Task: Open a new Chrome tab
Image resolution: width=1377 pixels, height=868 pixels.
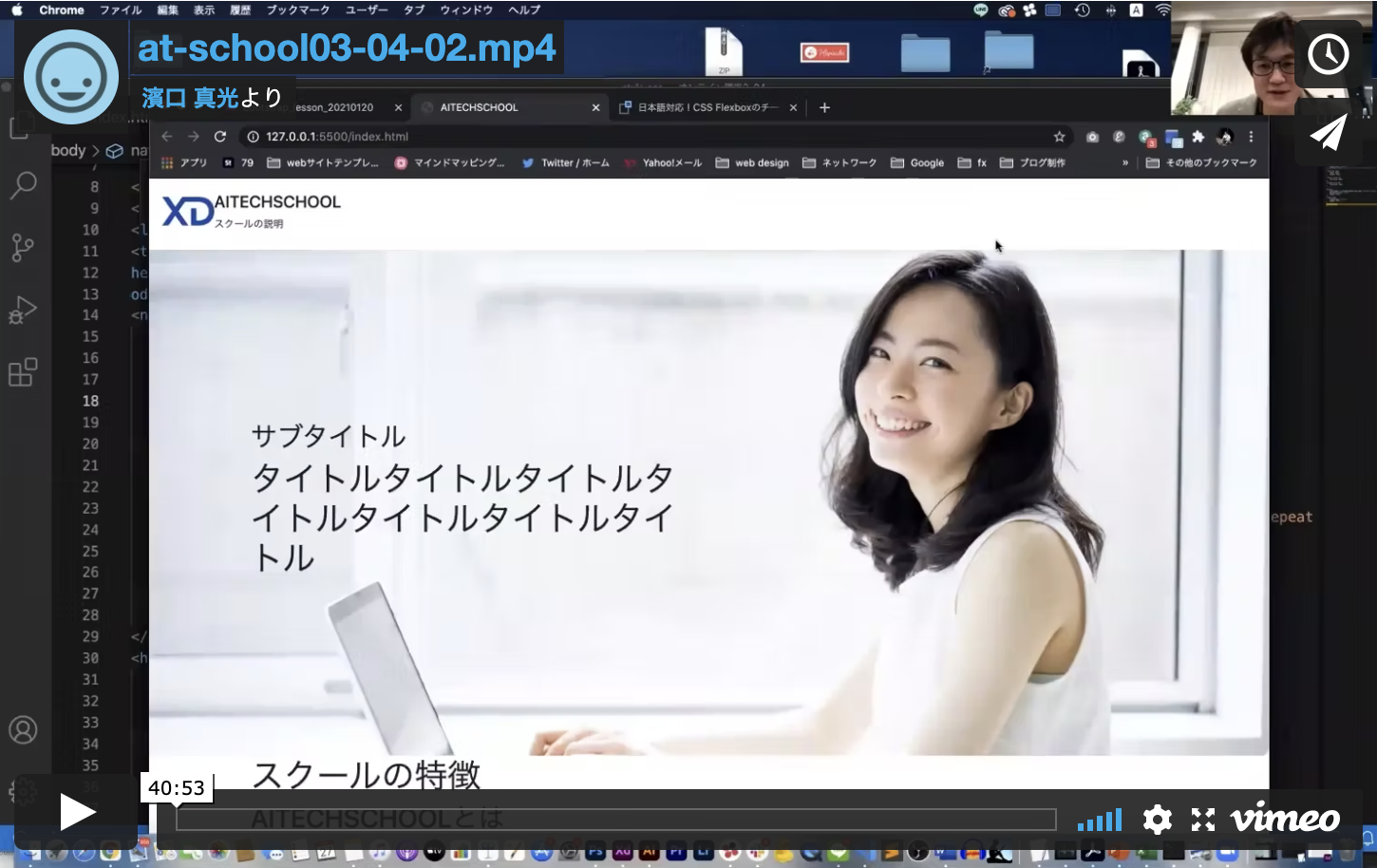Action: pos(824,107)
